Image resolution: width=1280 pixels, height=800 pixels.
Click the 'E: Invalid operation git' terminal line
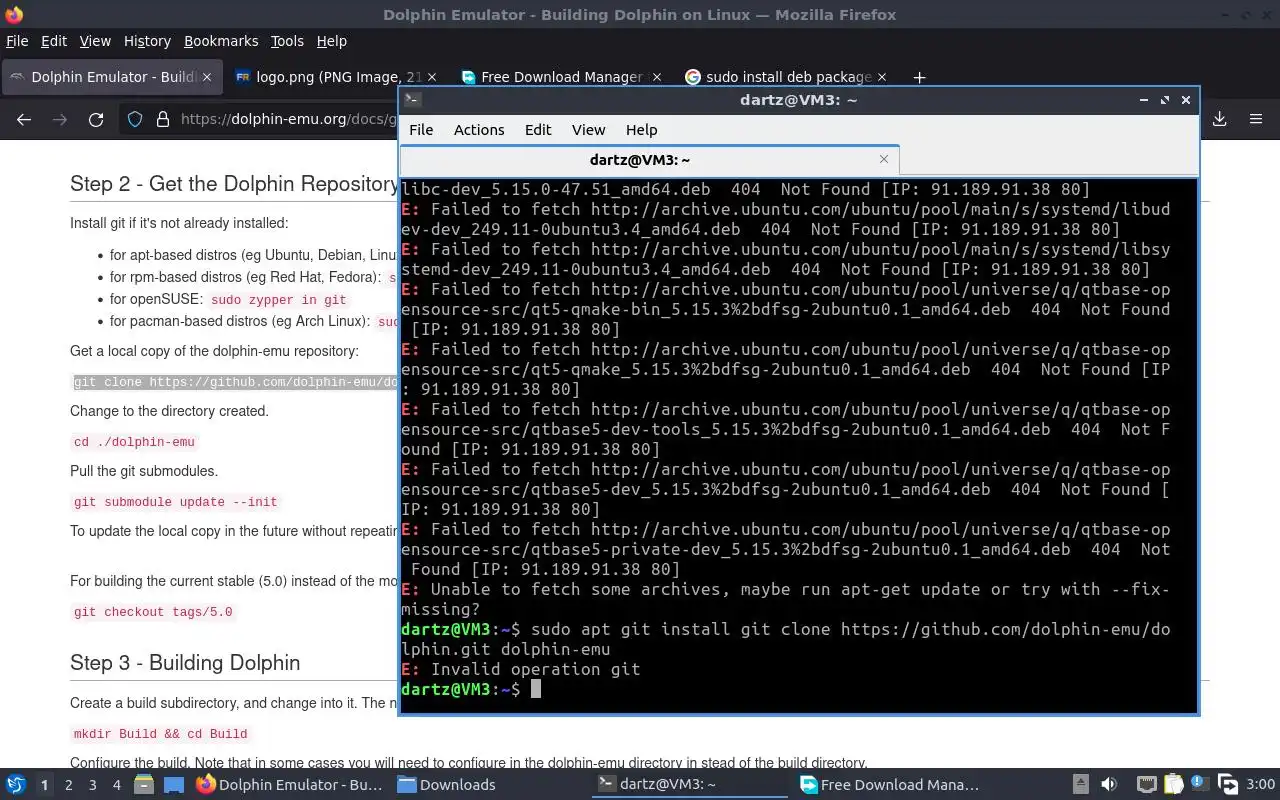[x=520, y=669]
